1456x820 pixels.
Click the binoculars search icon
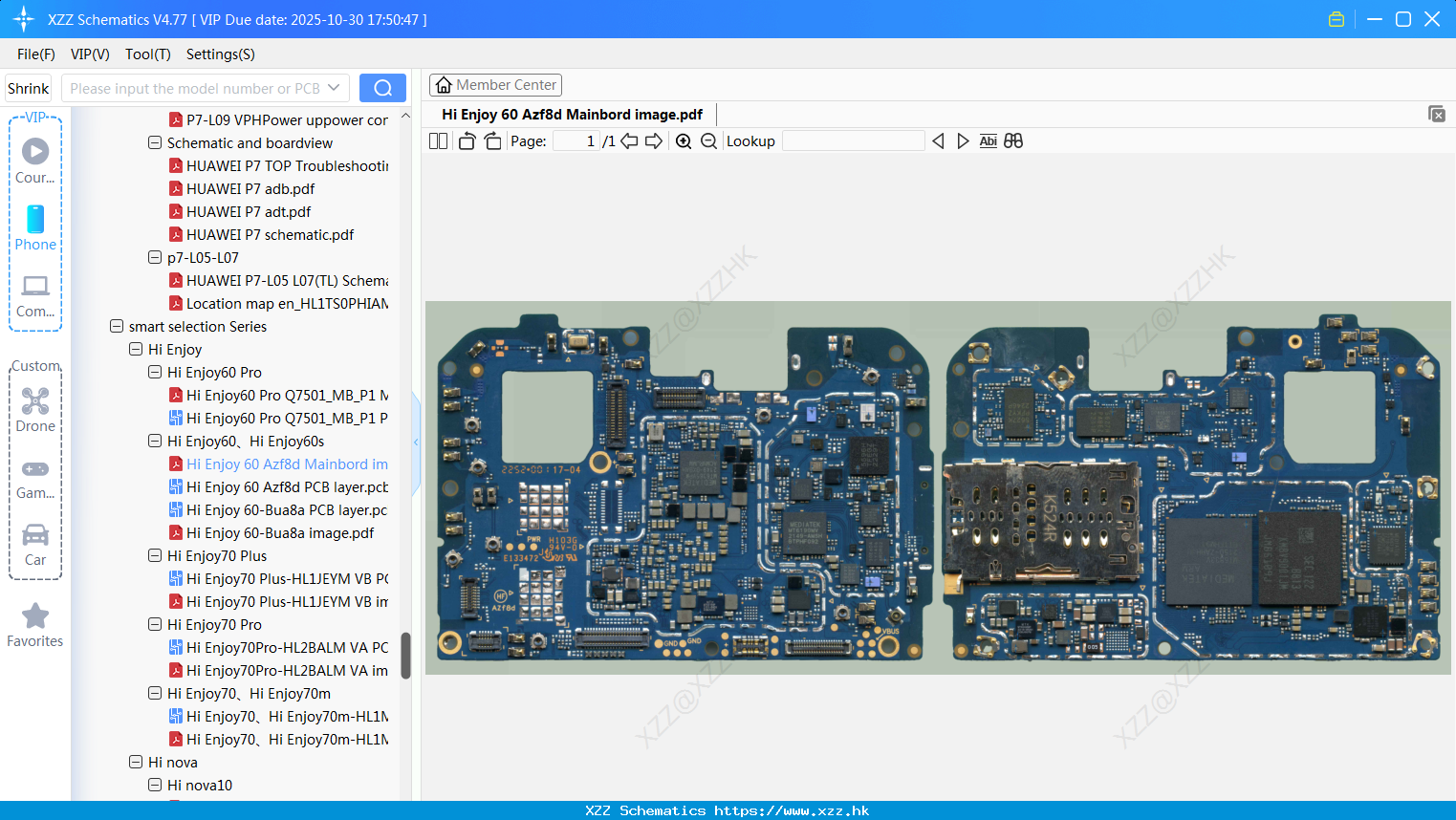click(x=1013, y=141)
